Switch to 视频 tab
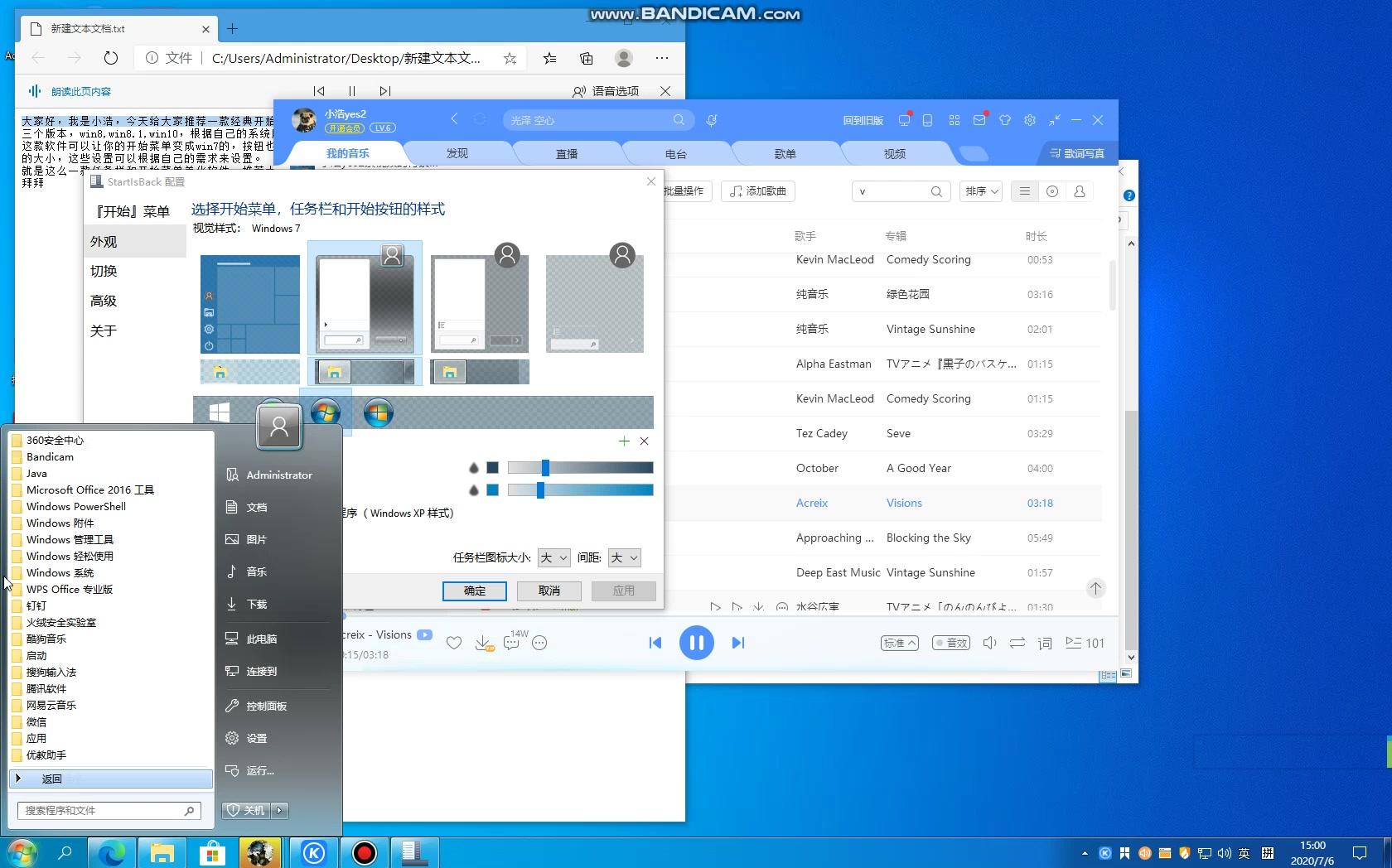Viewport: 1392px width, 868px height. coord(895,154)
